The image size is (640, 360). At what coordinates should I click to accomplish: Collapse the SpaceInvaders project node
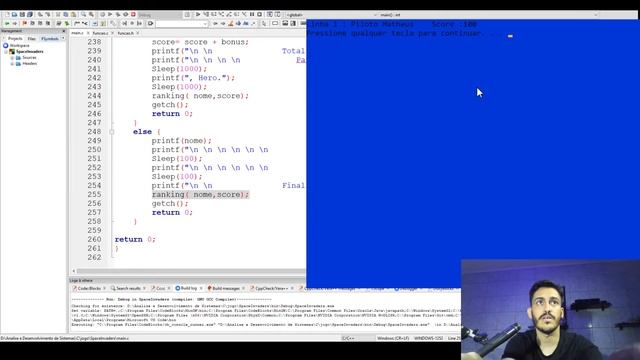coord(6,51)
